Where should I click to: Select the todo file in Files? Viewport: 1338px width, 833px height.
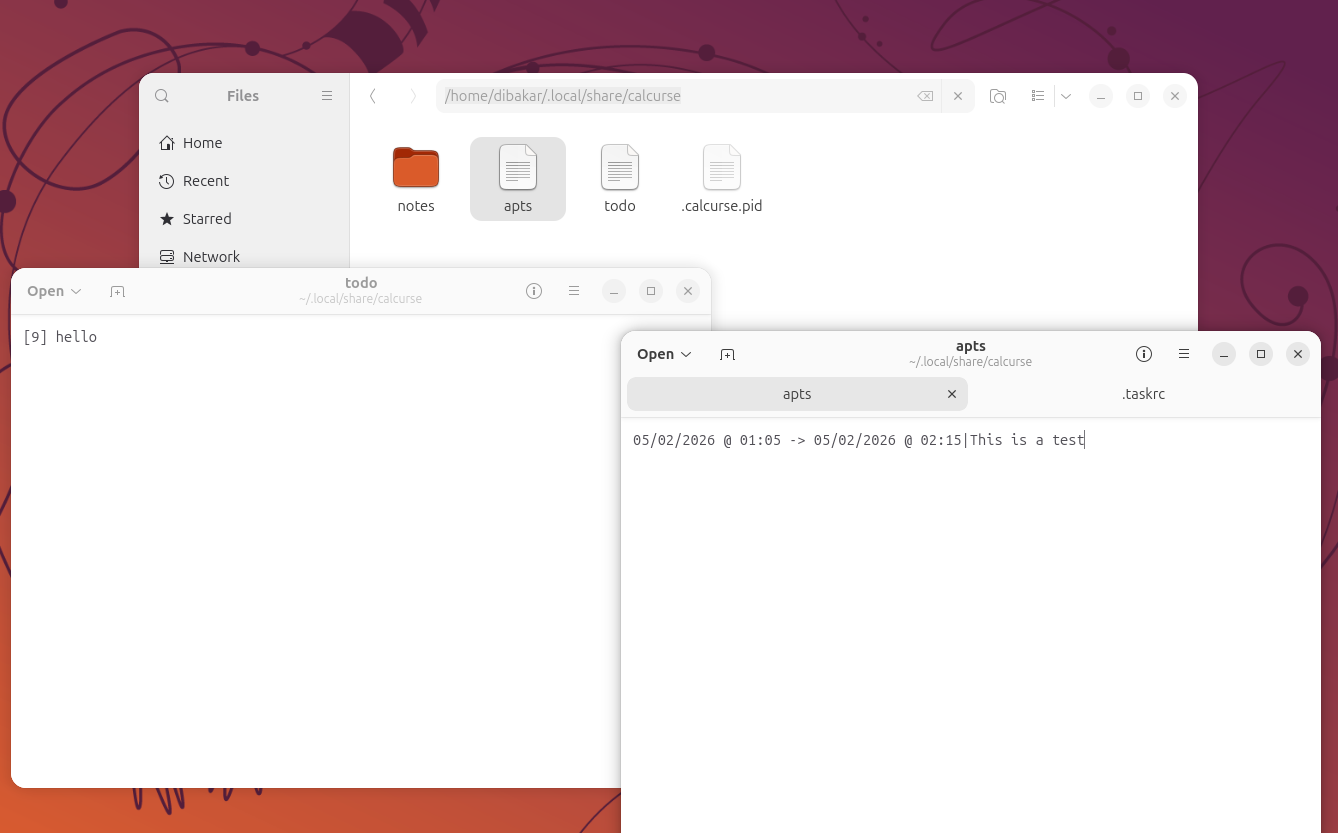pyautogui.click(x=620, y=179)
